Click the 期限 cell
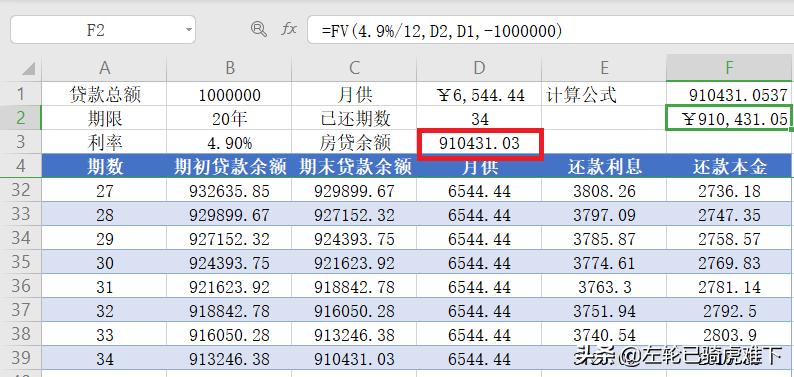The height and width of the screenshot is (377, 794). coord(104,118)
